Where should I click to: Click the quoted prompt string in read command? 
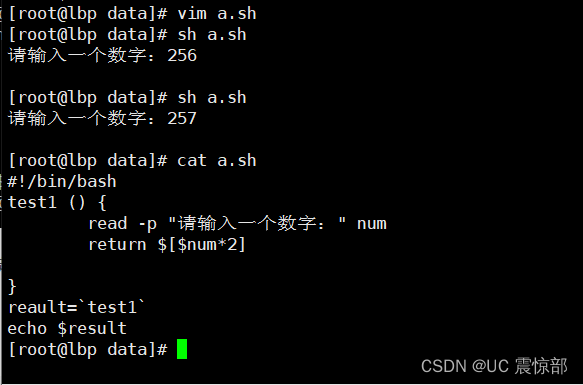tap(257, 224)
